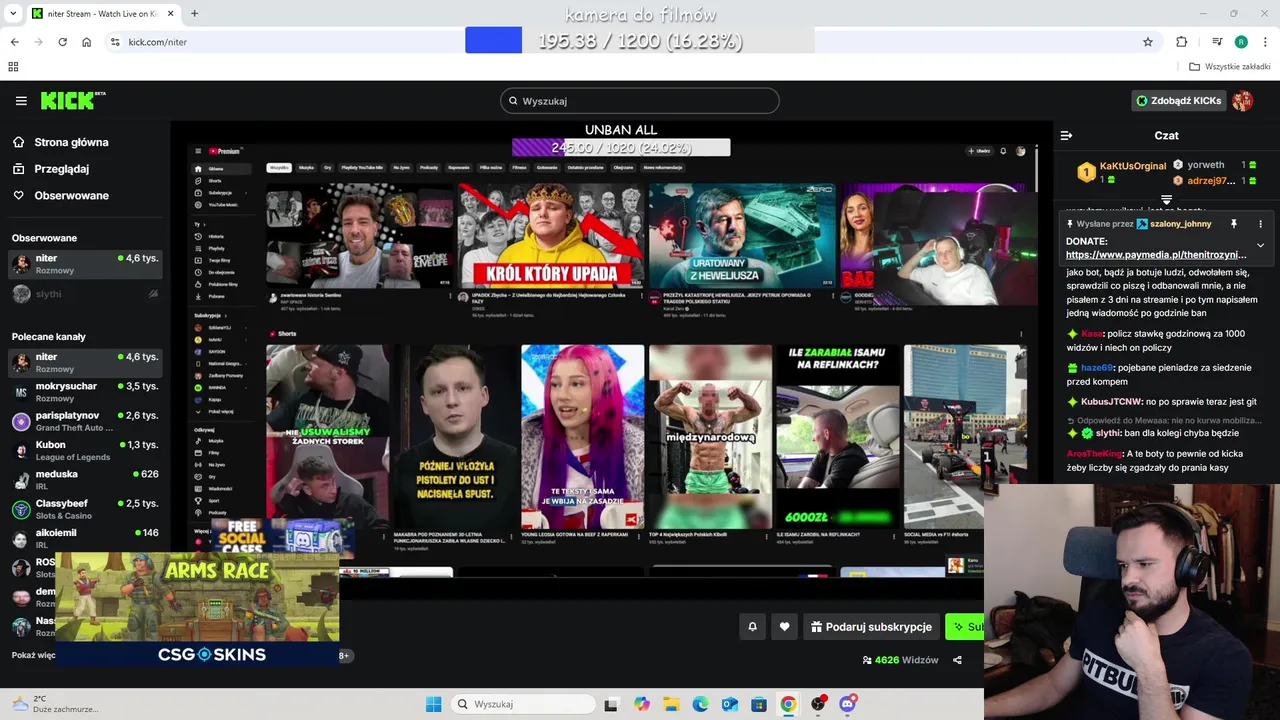Open the paymedia.pl donate link
Image resolution: width=1280 pixels, height=720 pixels.
1156,255
